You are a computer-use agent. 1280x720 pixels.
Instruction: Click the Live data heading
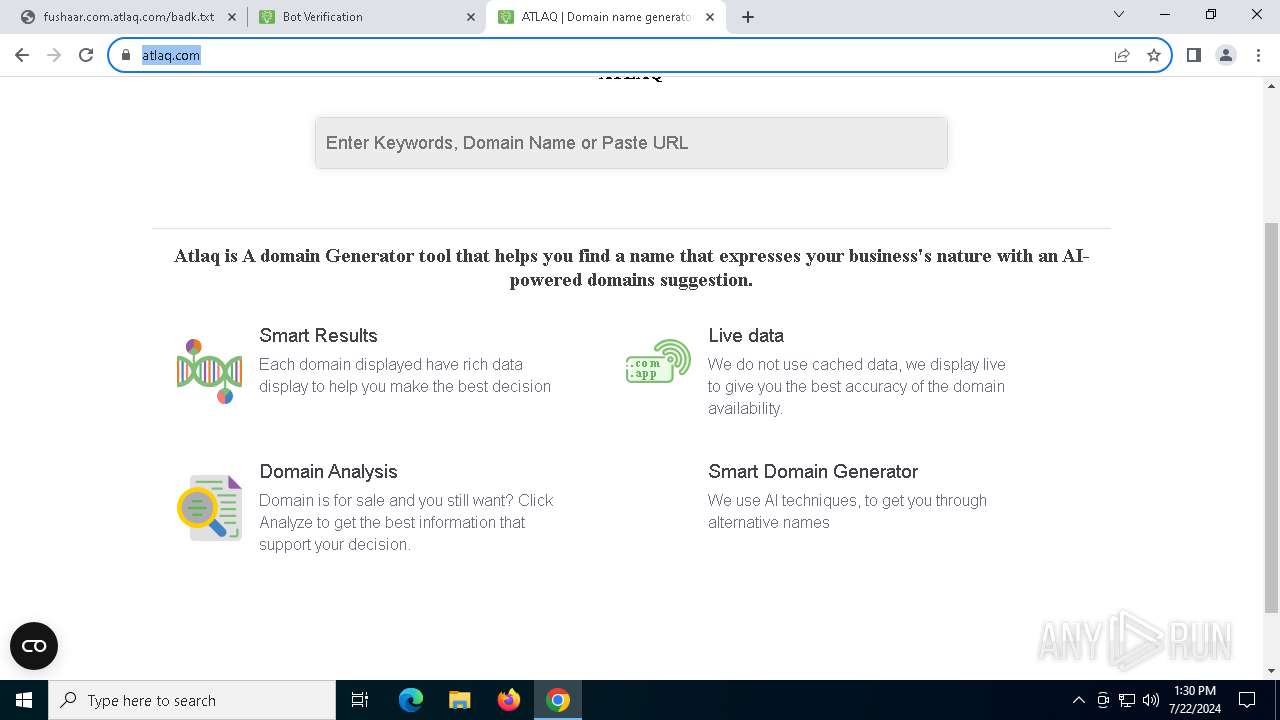coord(746,336)
